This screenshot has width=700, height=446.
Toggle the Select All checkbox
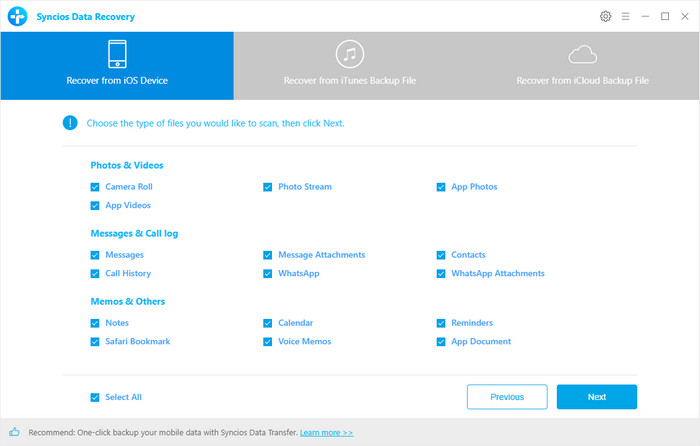95,397
